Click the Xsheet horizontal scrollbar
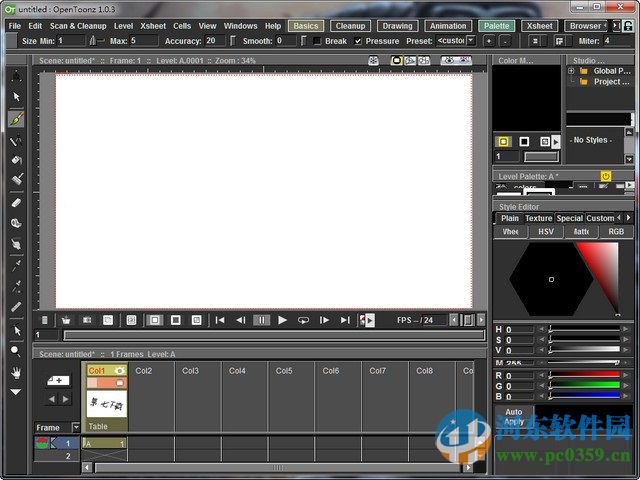640x480 pixels. click(x=278, y=467)
